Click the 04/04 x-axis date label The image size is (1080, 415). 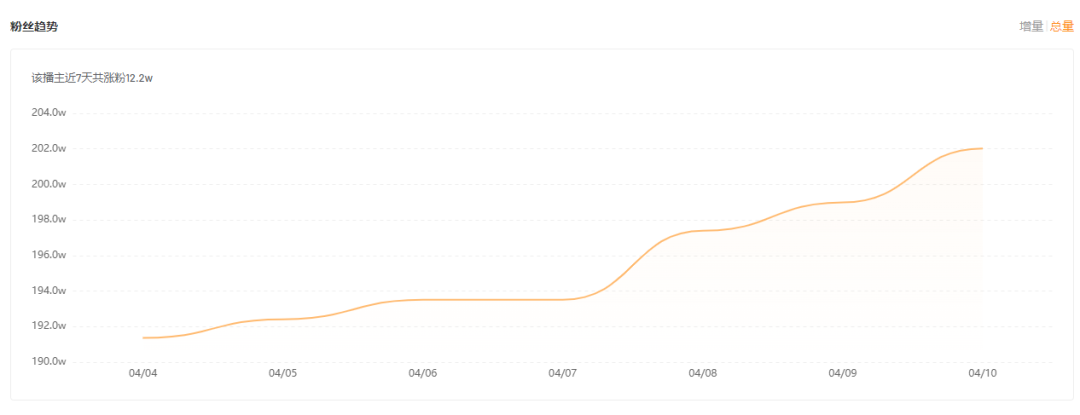coord(143,374)
